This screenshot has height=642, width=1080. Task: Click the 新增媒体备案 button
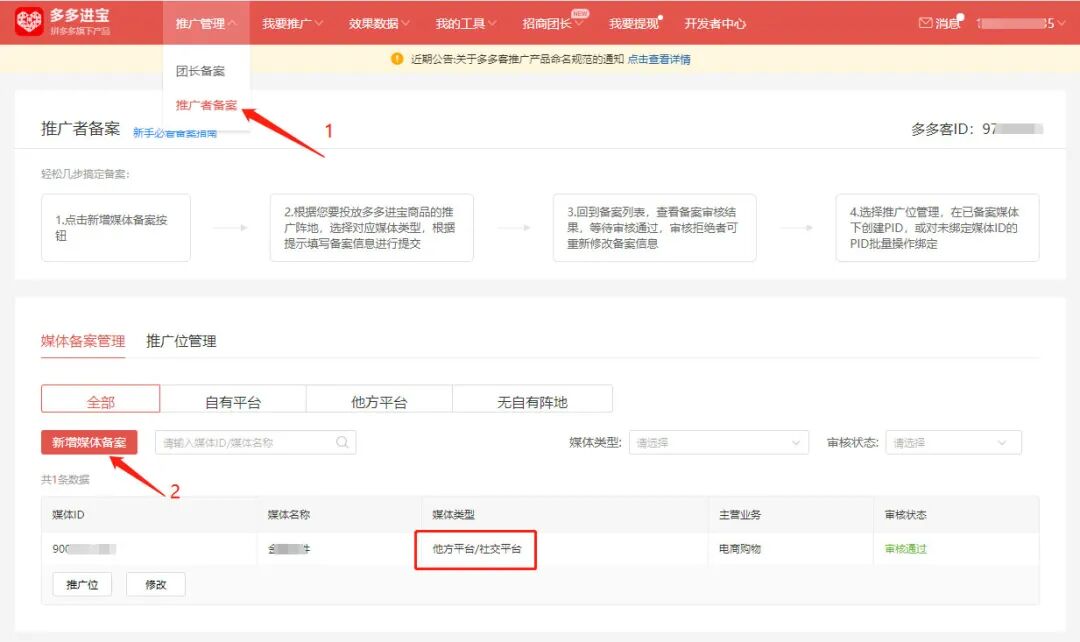(x=87, y=441)
